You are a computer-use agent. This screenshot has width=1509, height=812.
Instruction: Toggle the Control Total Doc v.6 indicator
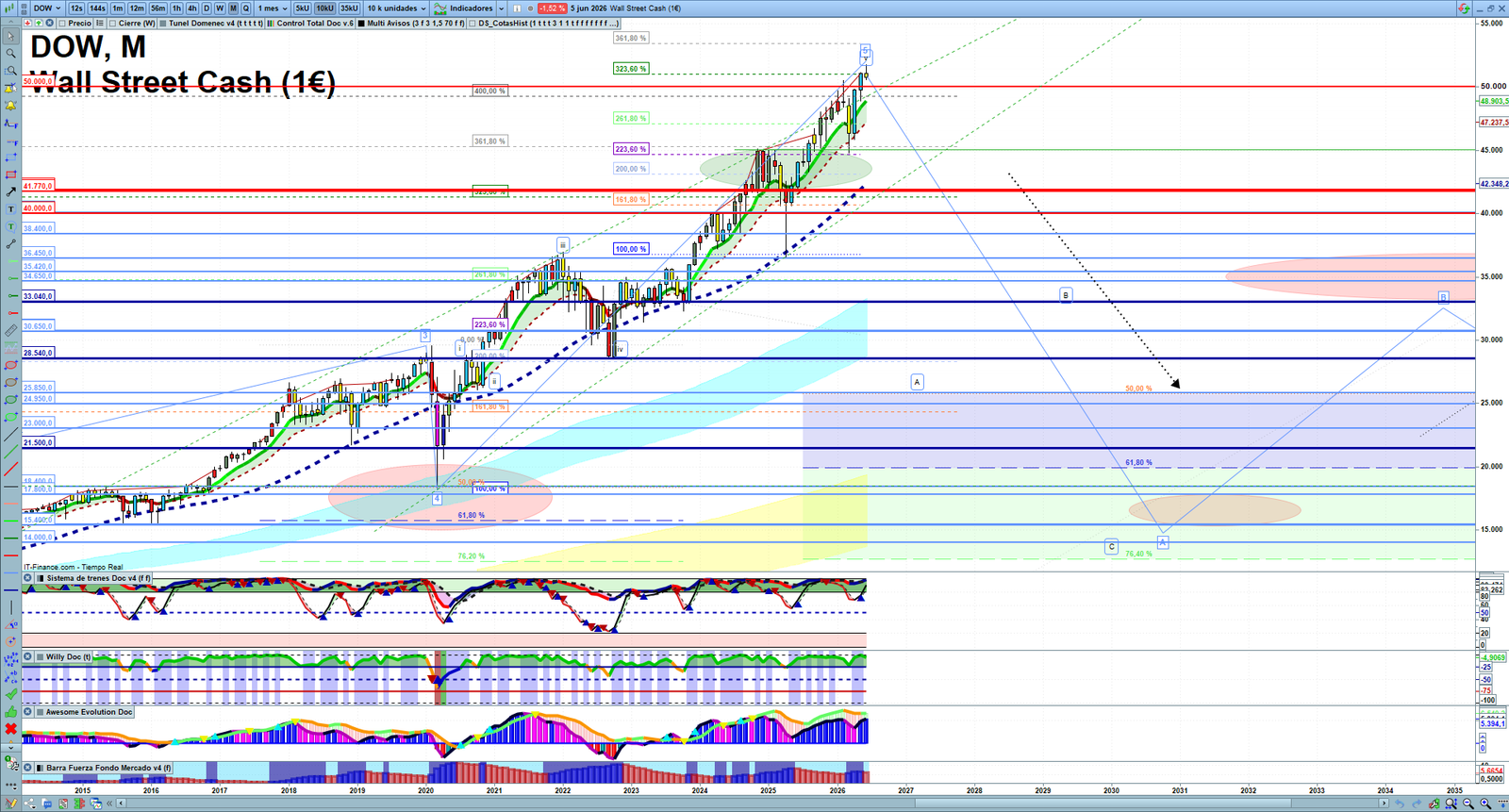[x=272, y=24]
